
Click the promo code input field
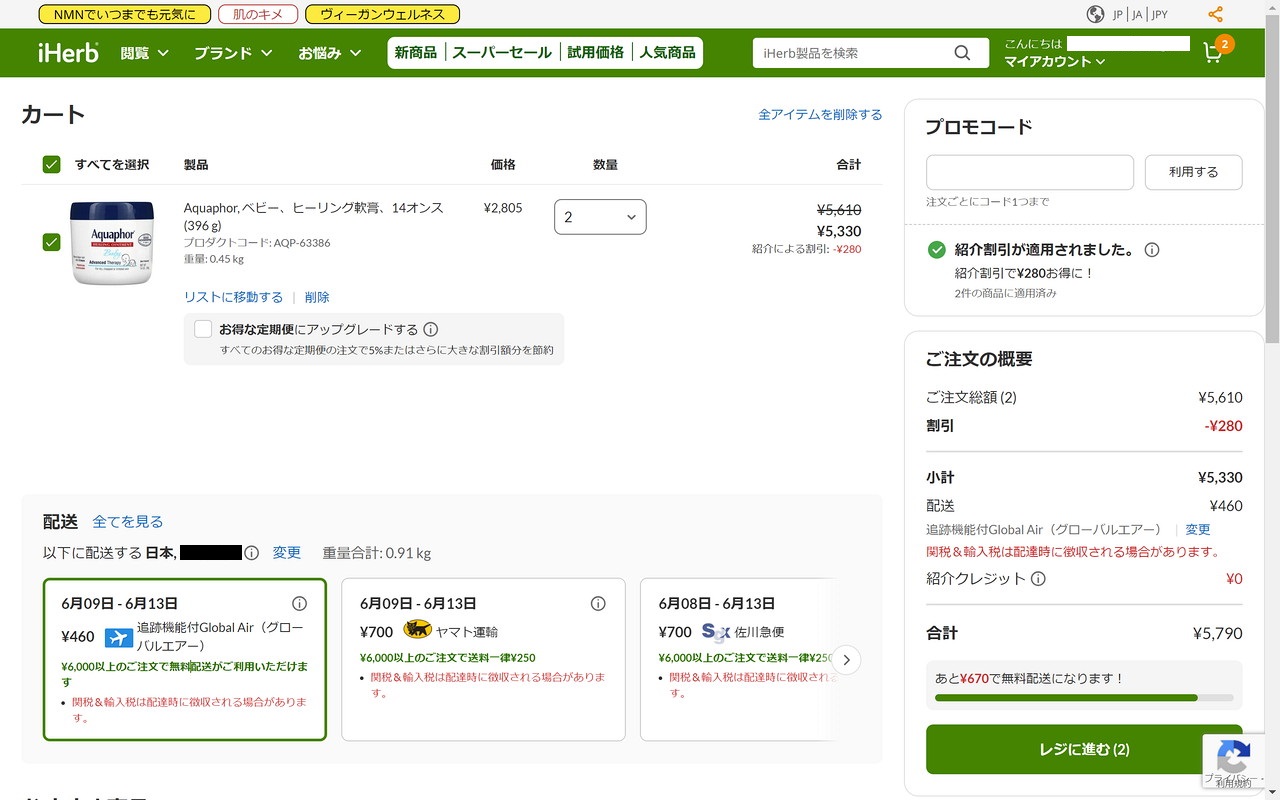pyautogui.click(x=1030, y=172)
